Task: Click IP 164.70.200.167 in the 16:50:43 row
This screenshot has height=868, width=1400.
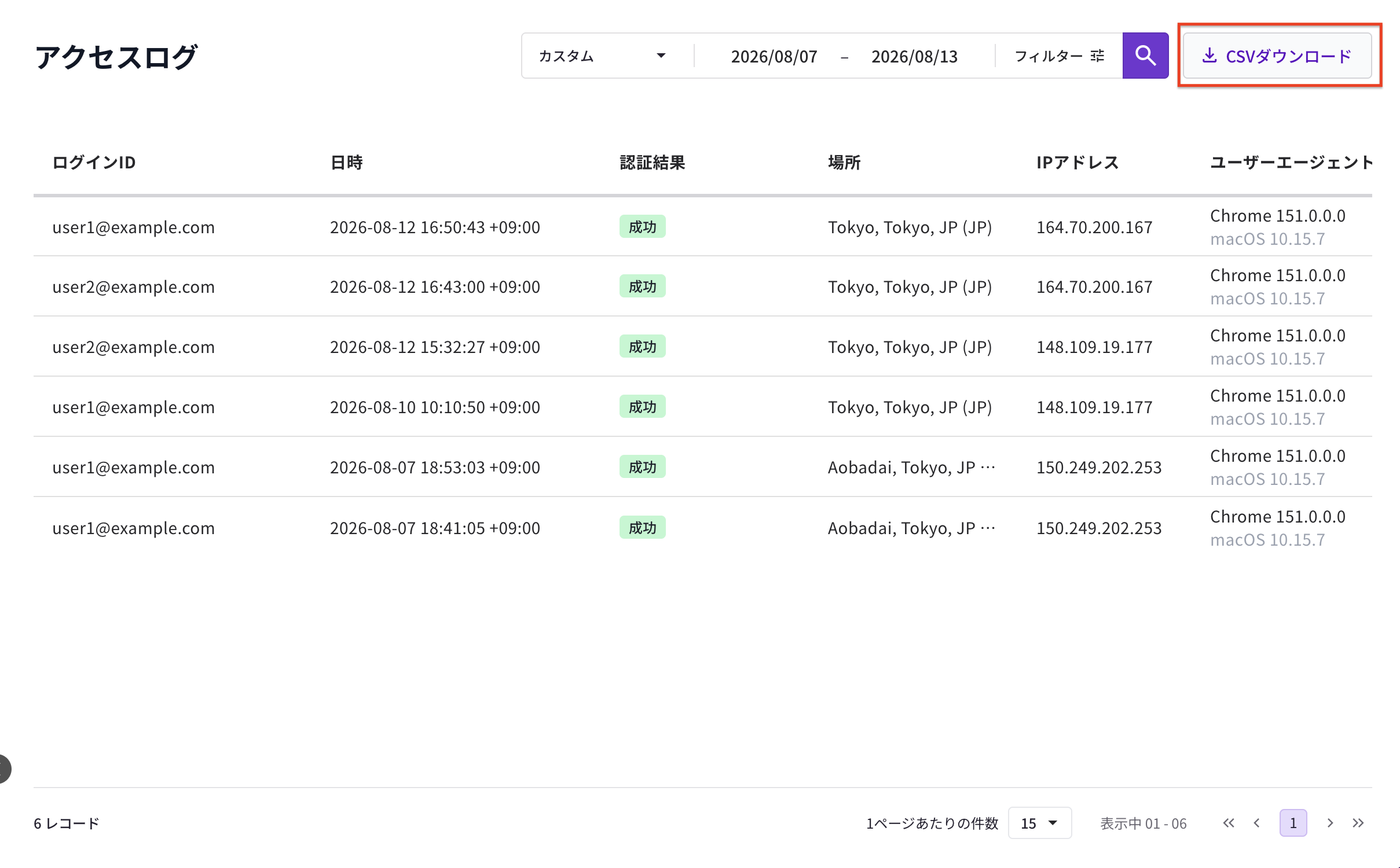Action: [1094, 227]
